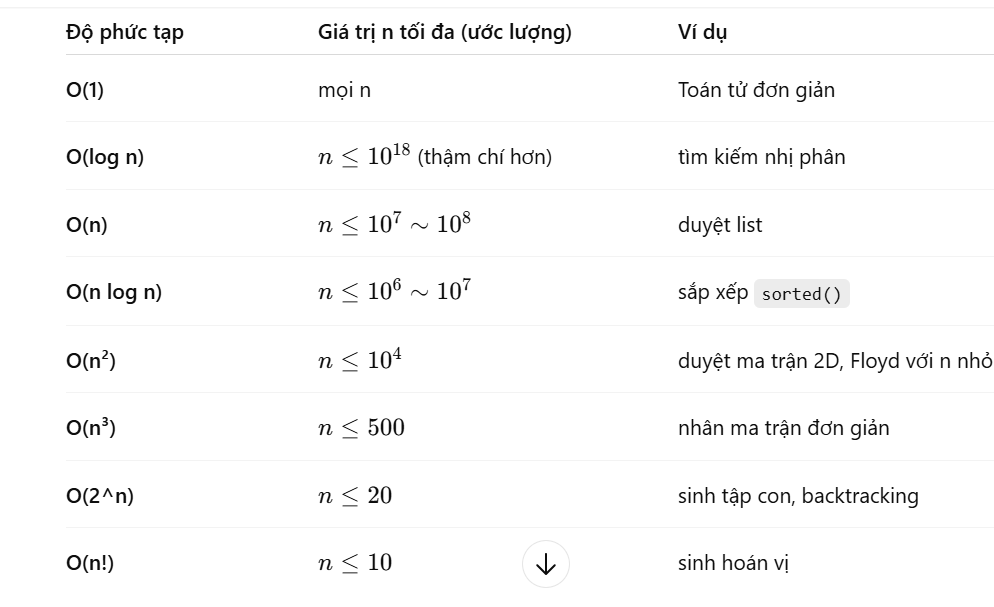Screen dimensions: 994x607
Task: Click the n ≤ 500 formula
Action: click(x=361, y=428)
